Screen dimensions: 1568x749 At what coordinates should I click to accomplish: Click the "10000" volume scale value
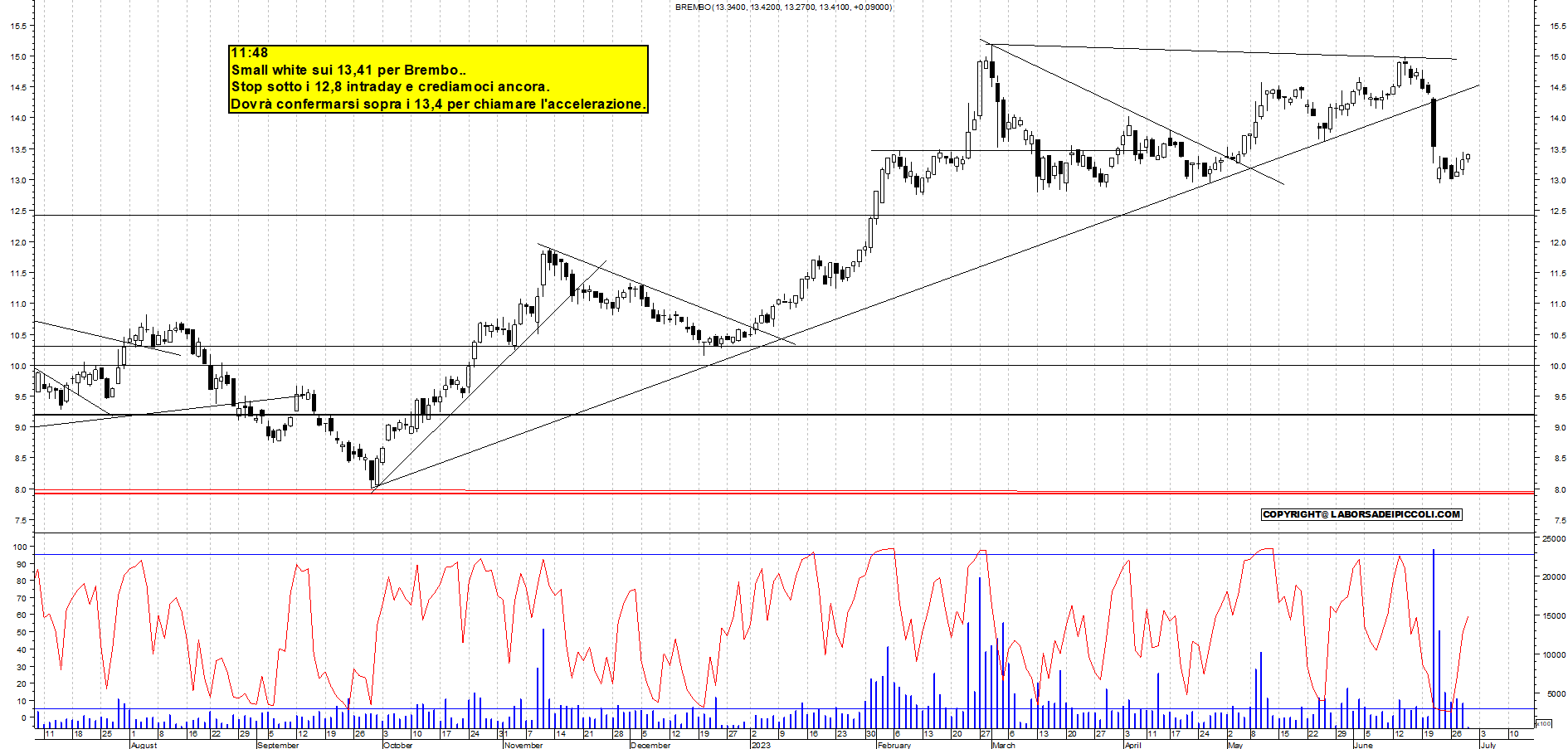point(1554,655)
